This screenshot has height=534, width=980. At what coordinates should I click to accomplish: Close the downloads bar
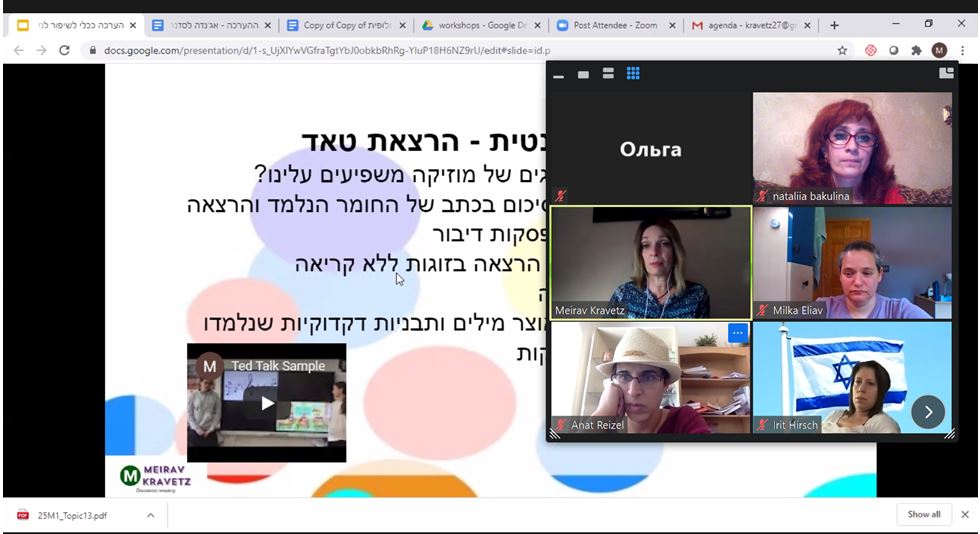(x=965, y=515)
